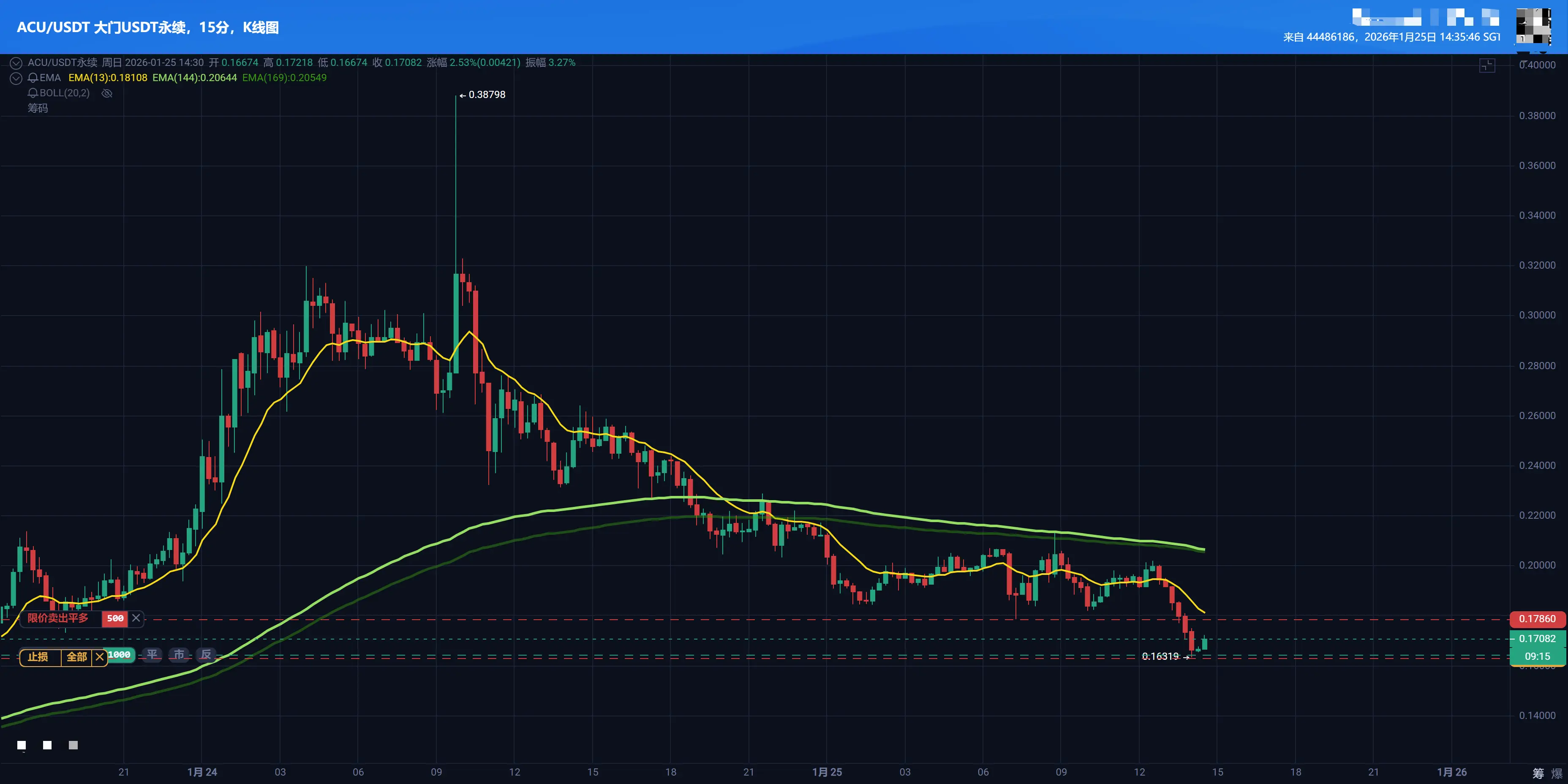This screenshot has height=784, width=1568.
Task: Click the green 1000 position tag
Action: (120, 655)
